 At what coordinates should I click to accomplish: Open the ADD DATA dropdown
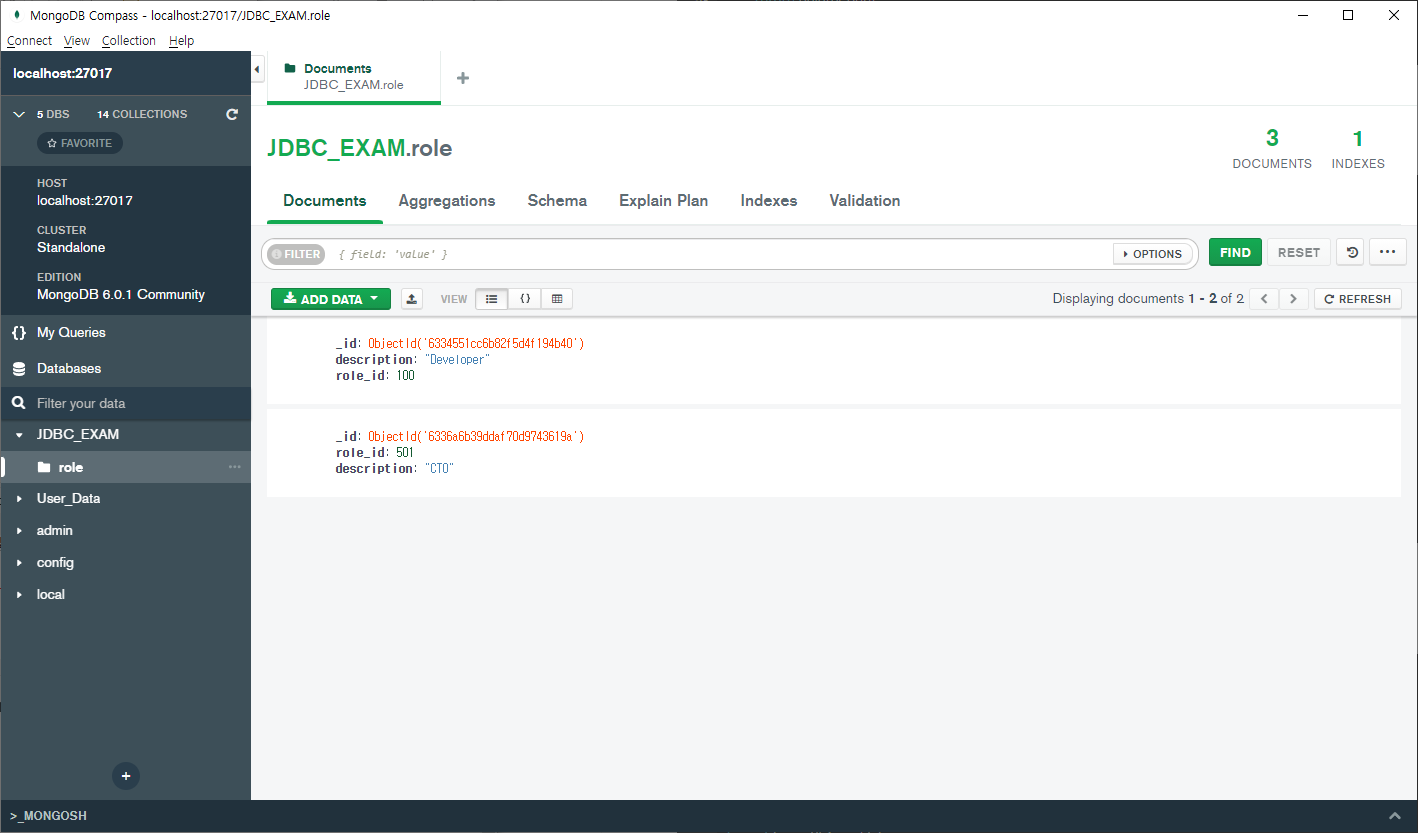tap(331, 299)
